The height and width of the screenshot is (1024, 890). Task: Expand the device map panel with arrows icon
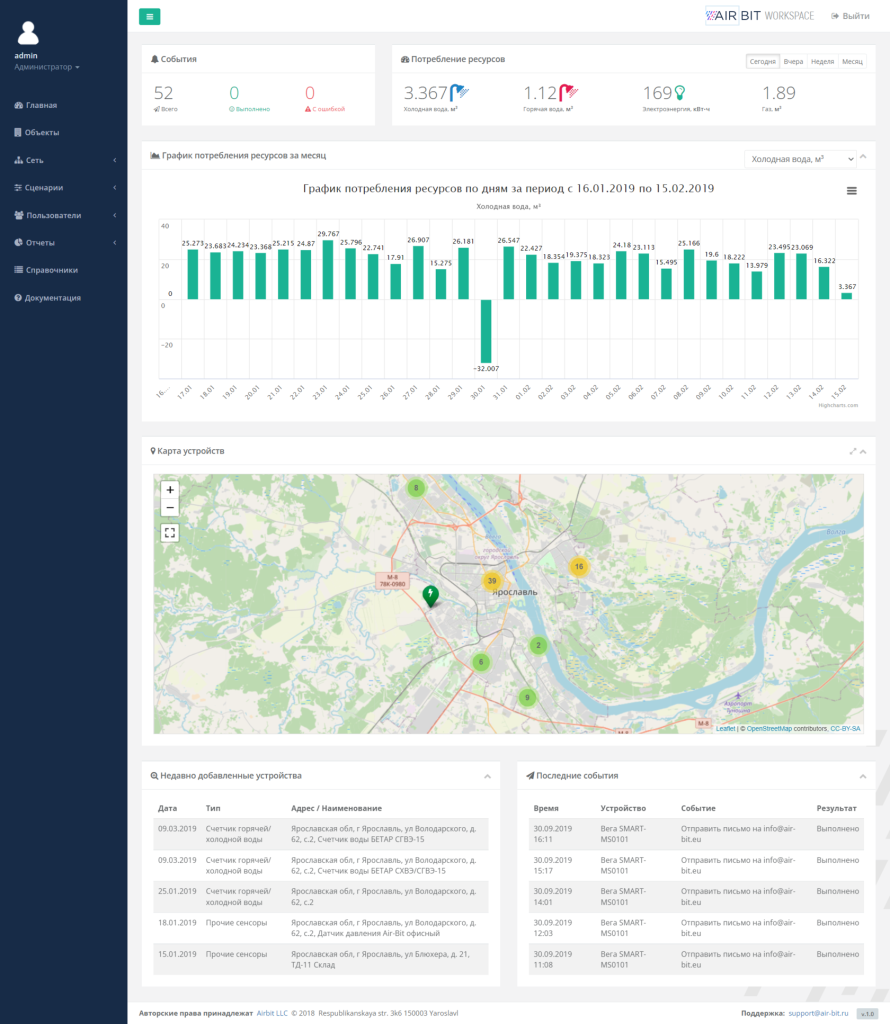click(853, 451)
